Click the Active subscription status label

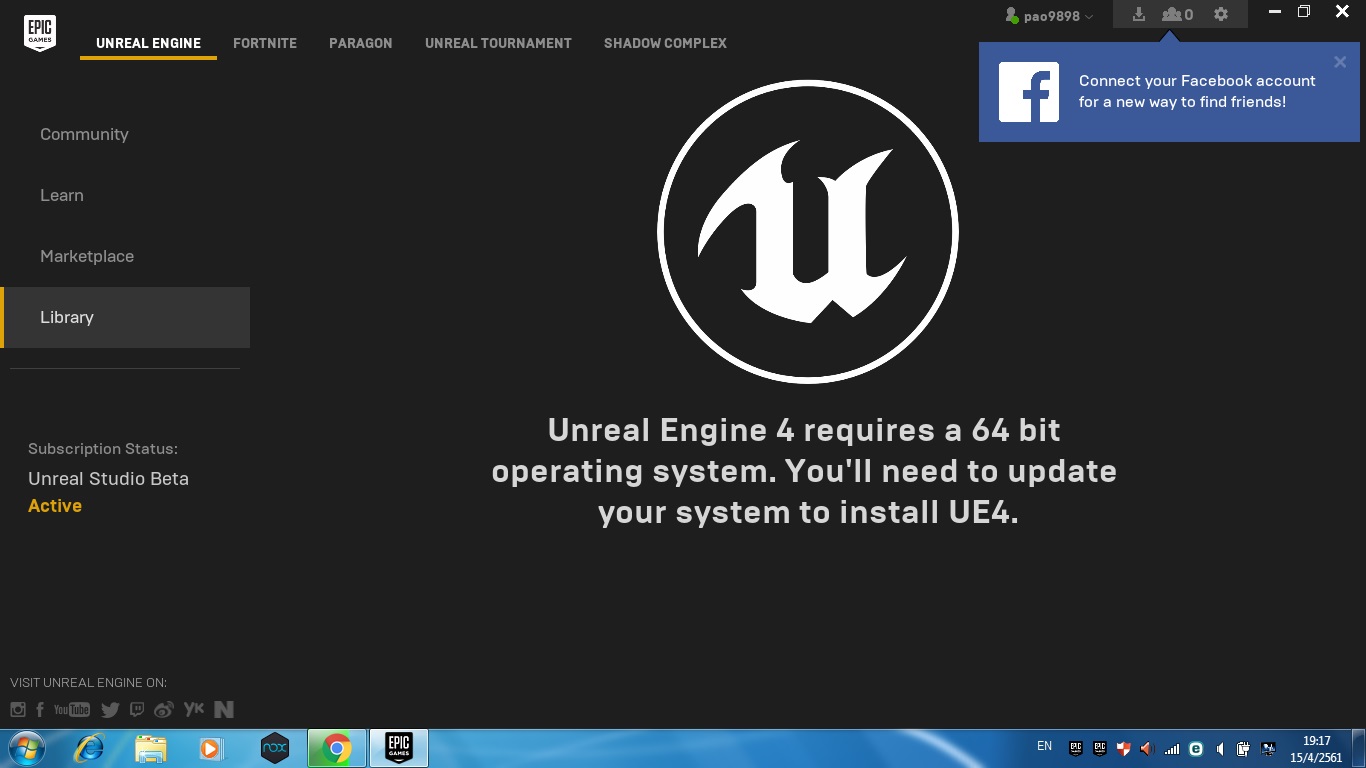point(55,506)
